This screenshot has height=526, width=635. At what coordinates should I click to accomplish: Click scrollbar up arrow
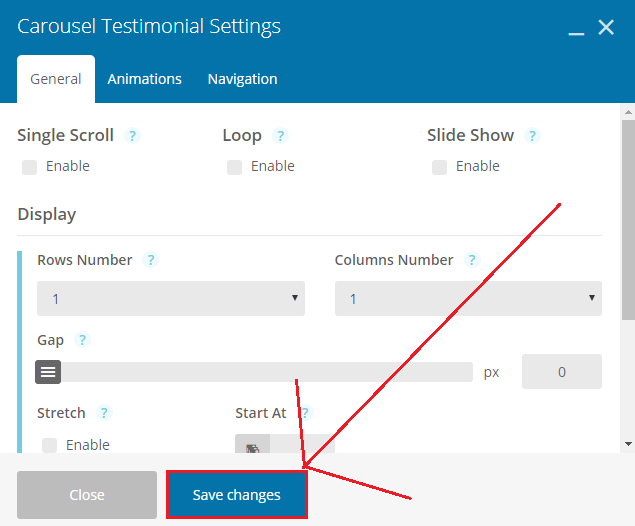[x=628, y=112]
